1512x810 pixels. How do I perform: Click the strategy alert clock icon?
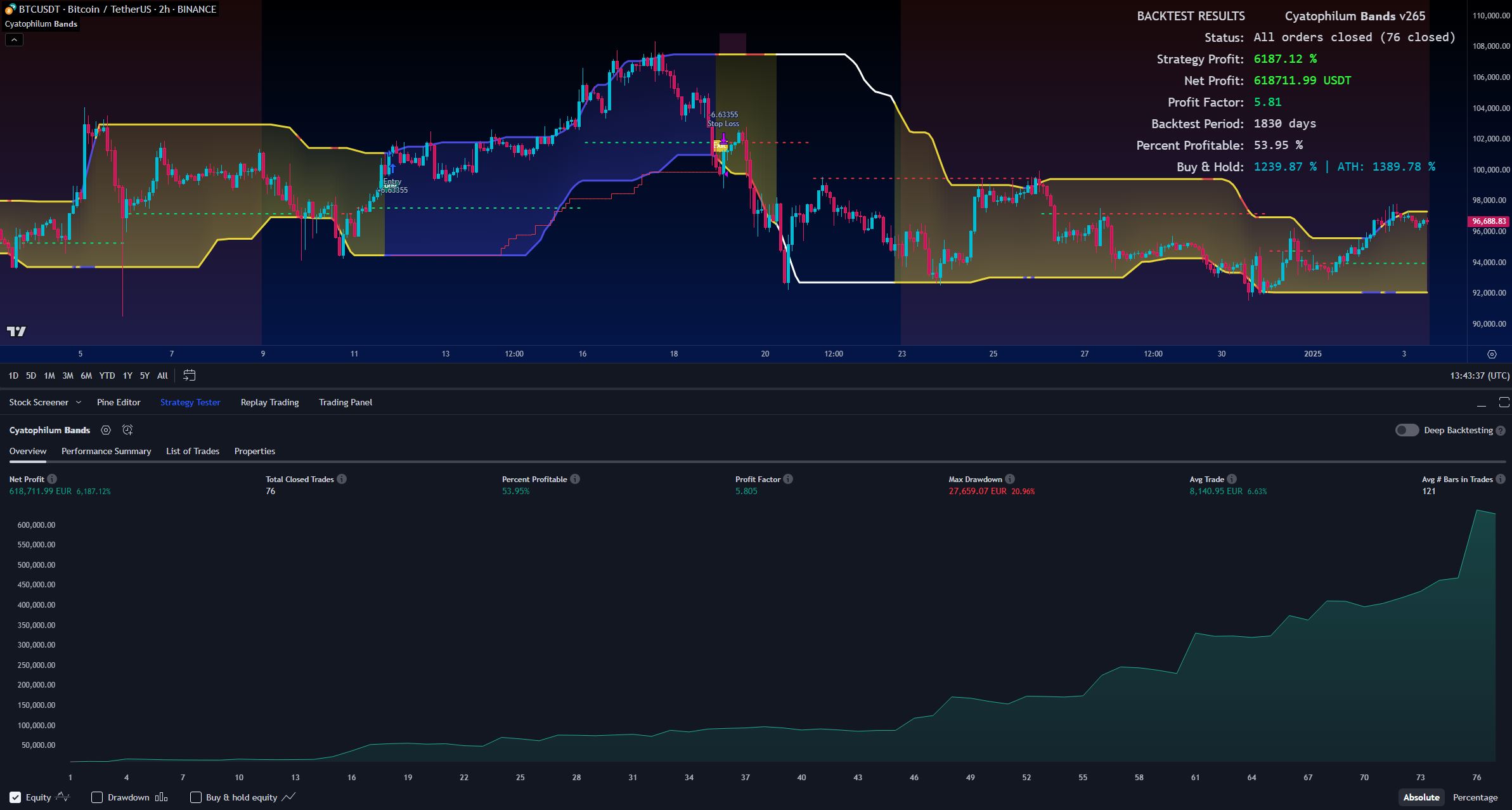click(127, 430)
